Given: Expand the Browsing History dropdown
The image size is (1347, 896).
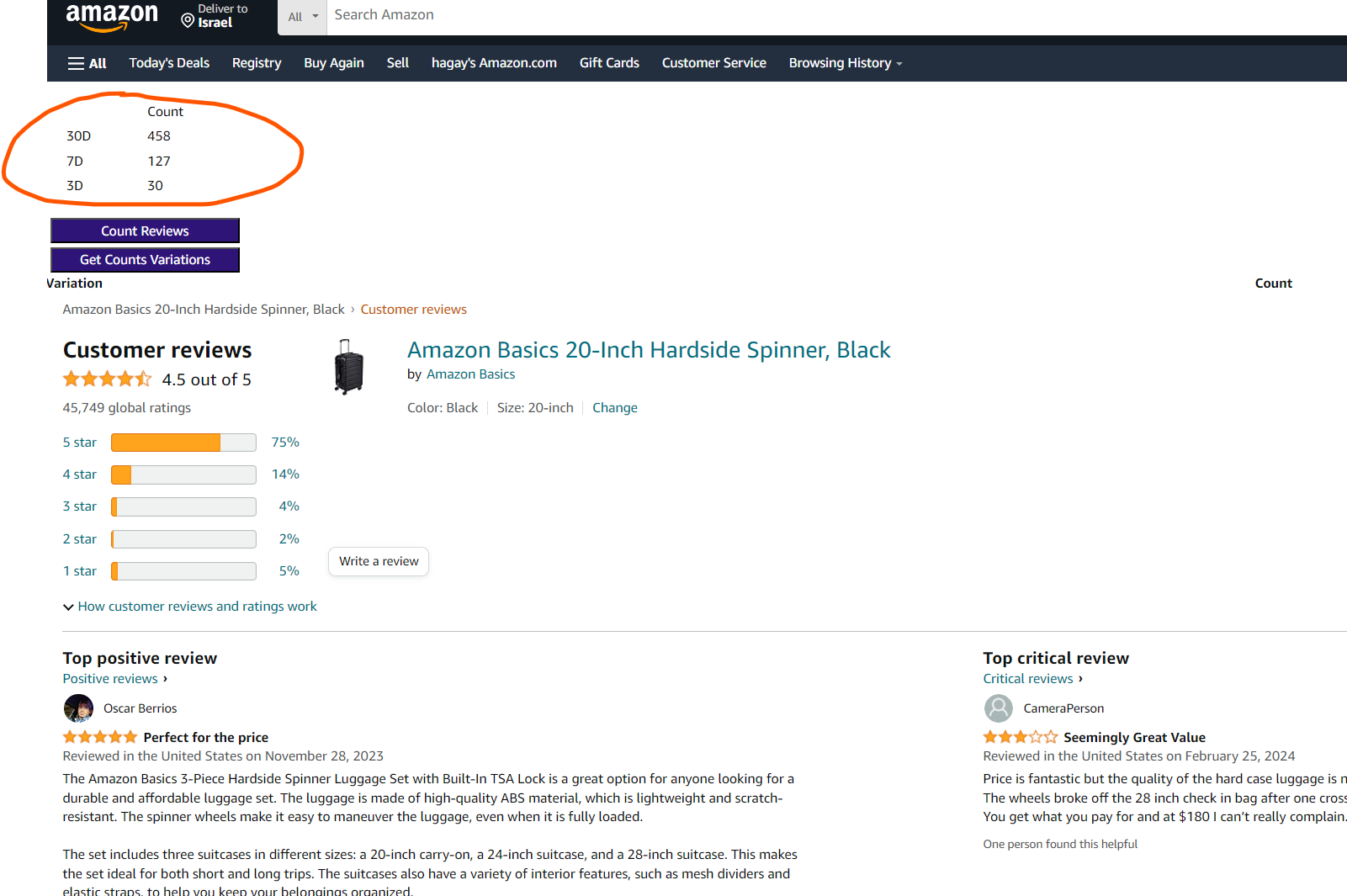Looking at the screenshot, I should (846, 63).
